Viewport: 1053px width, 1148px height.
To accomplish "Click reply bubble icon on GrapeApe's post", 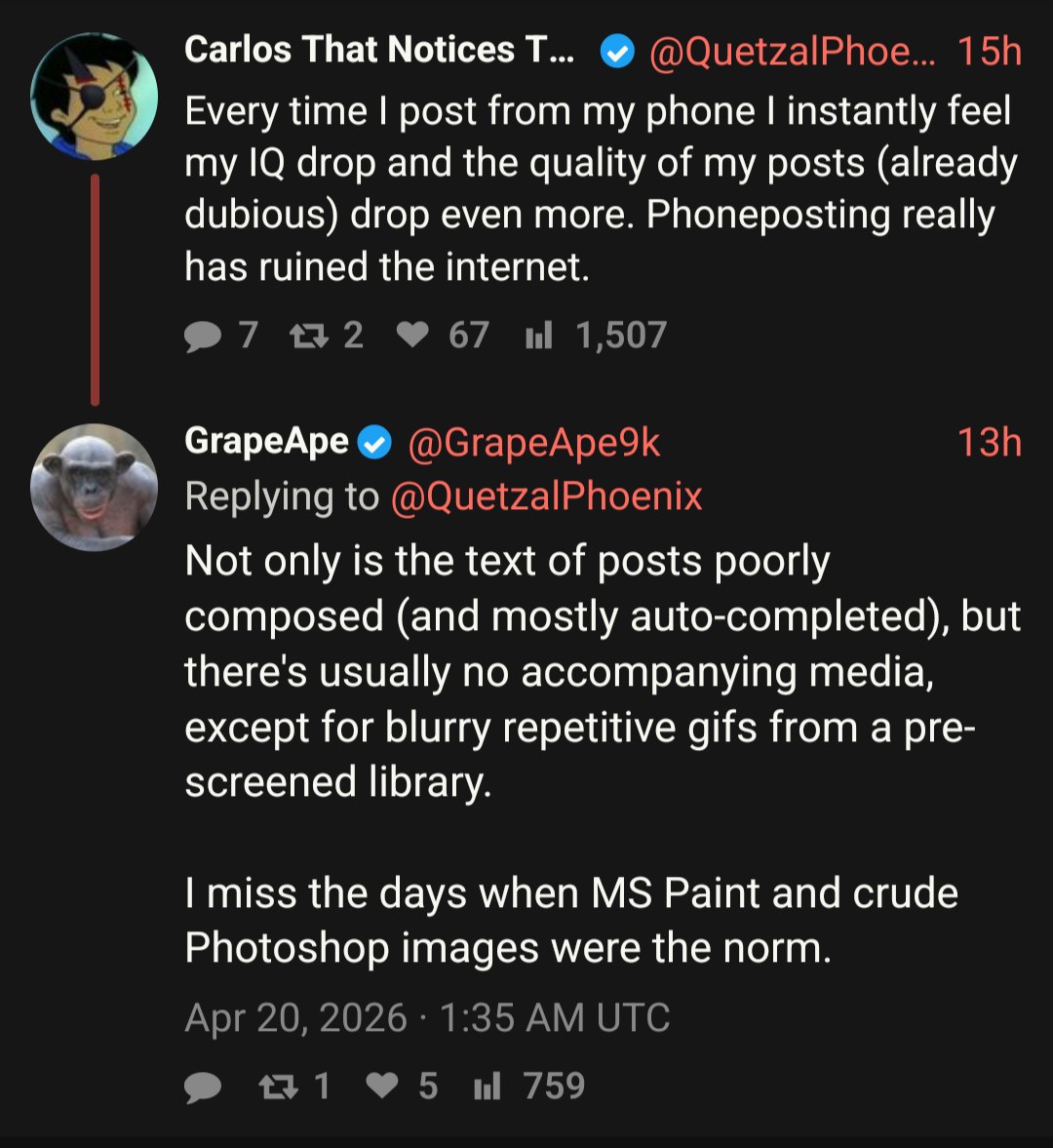I will tap(203, 1088).
